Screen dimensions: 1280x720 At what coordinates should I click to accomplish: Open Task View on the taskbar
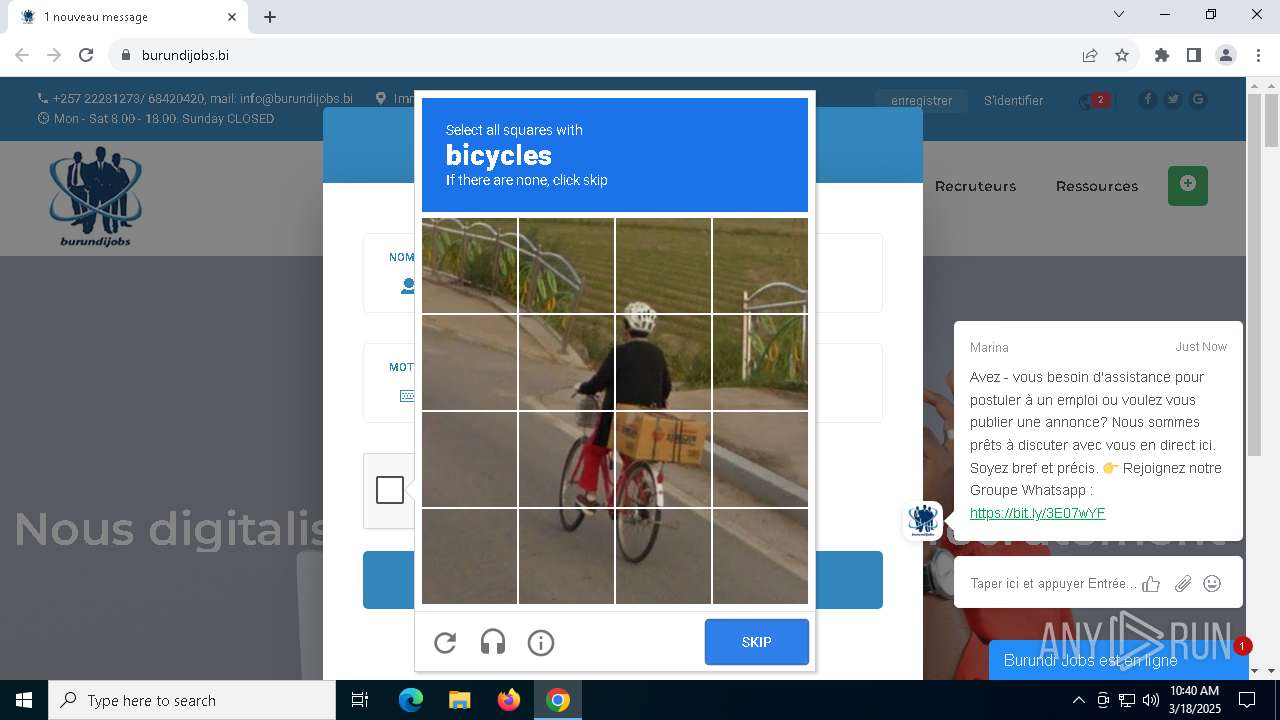point(360,700)
